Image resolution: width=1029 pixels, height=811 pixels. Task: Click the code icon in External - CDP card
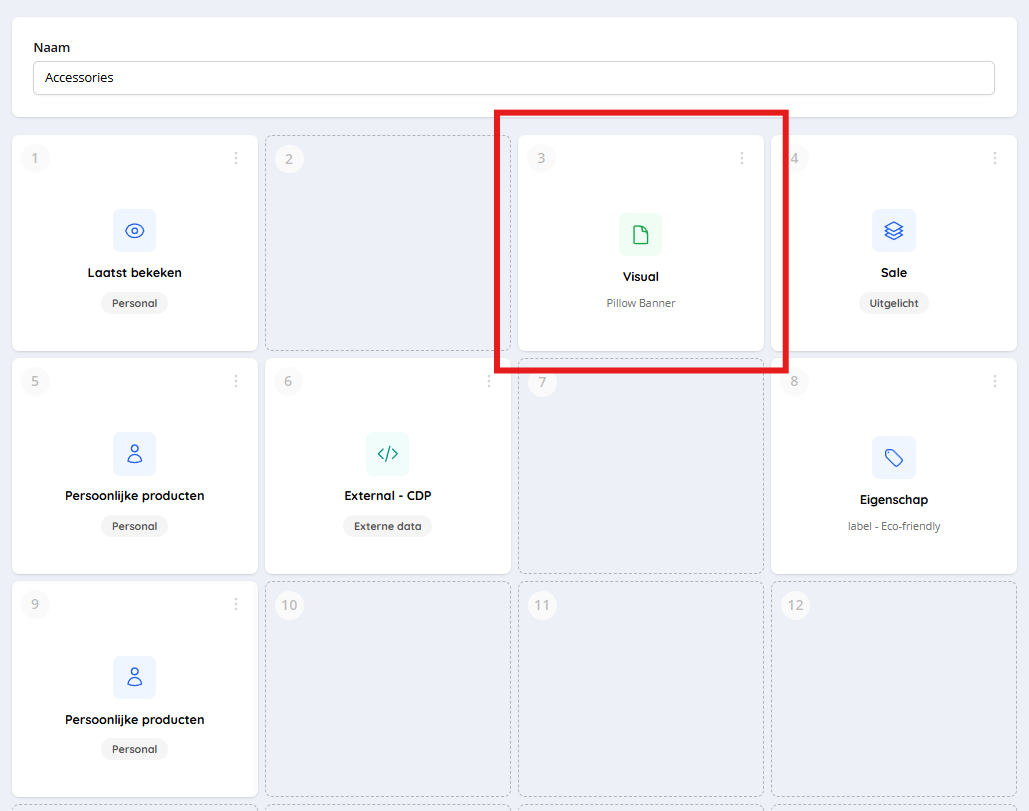[387, 454]
